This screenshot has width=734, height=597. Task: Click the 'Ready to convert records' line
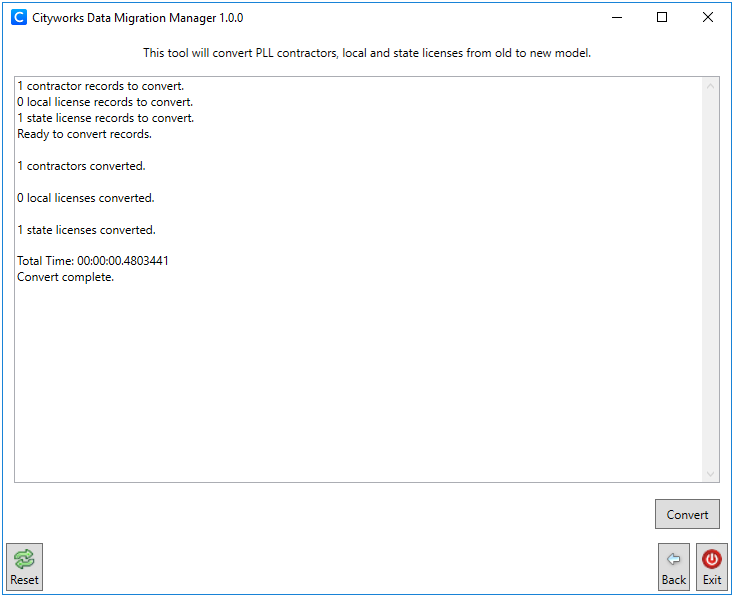click(84, 134)
